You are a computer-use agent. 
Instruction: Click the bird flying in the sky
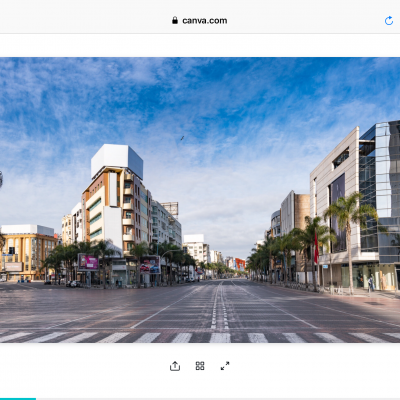[x=182, y=138]
